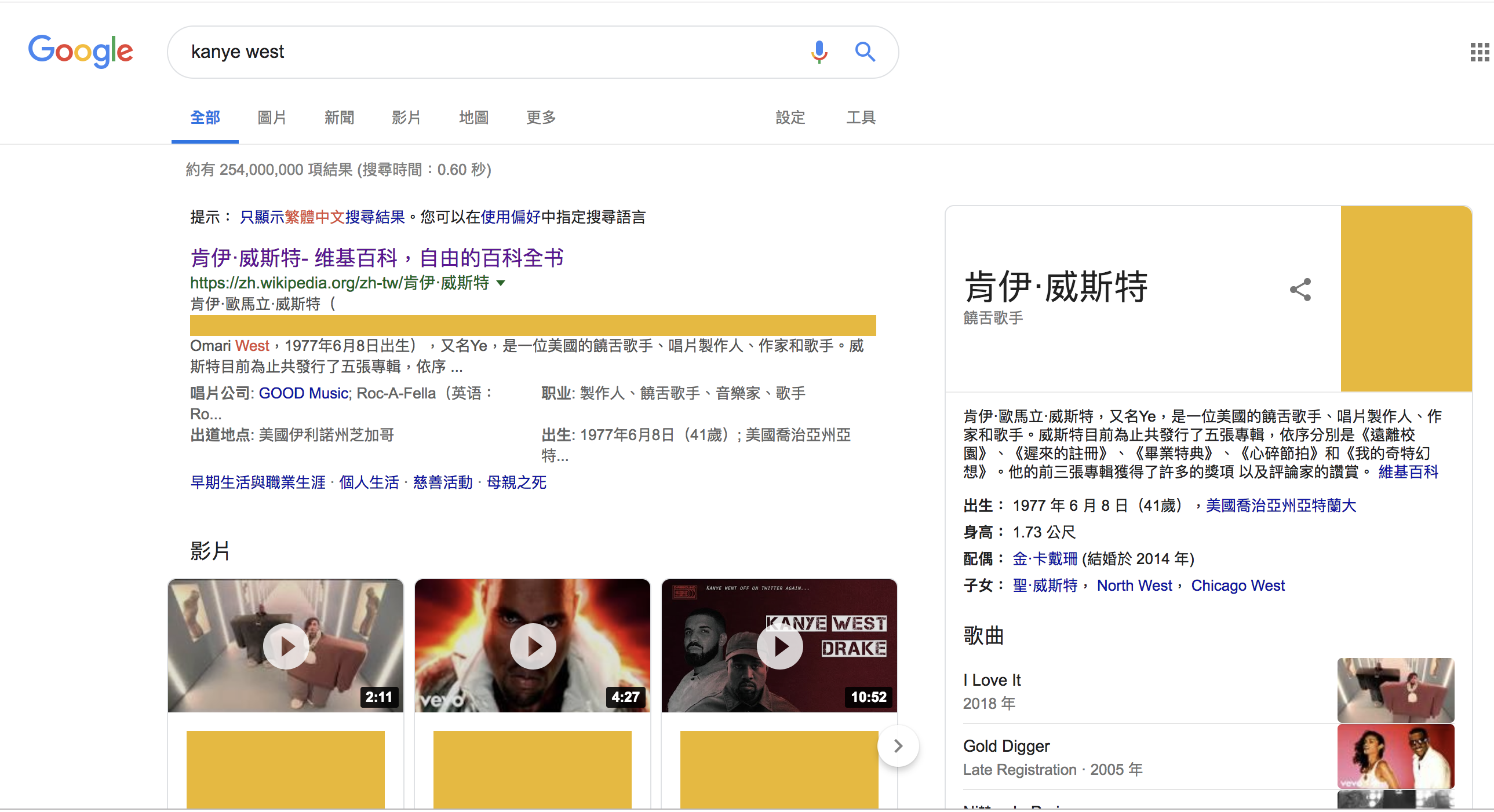This screenshot has height=812, width=1494.
Task: Click the 身高 1.73 公尺 row
Action: click(1019, 532)
